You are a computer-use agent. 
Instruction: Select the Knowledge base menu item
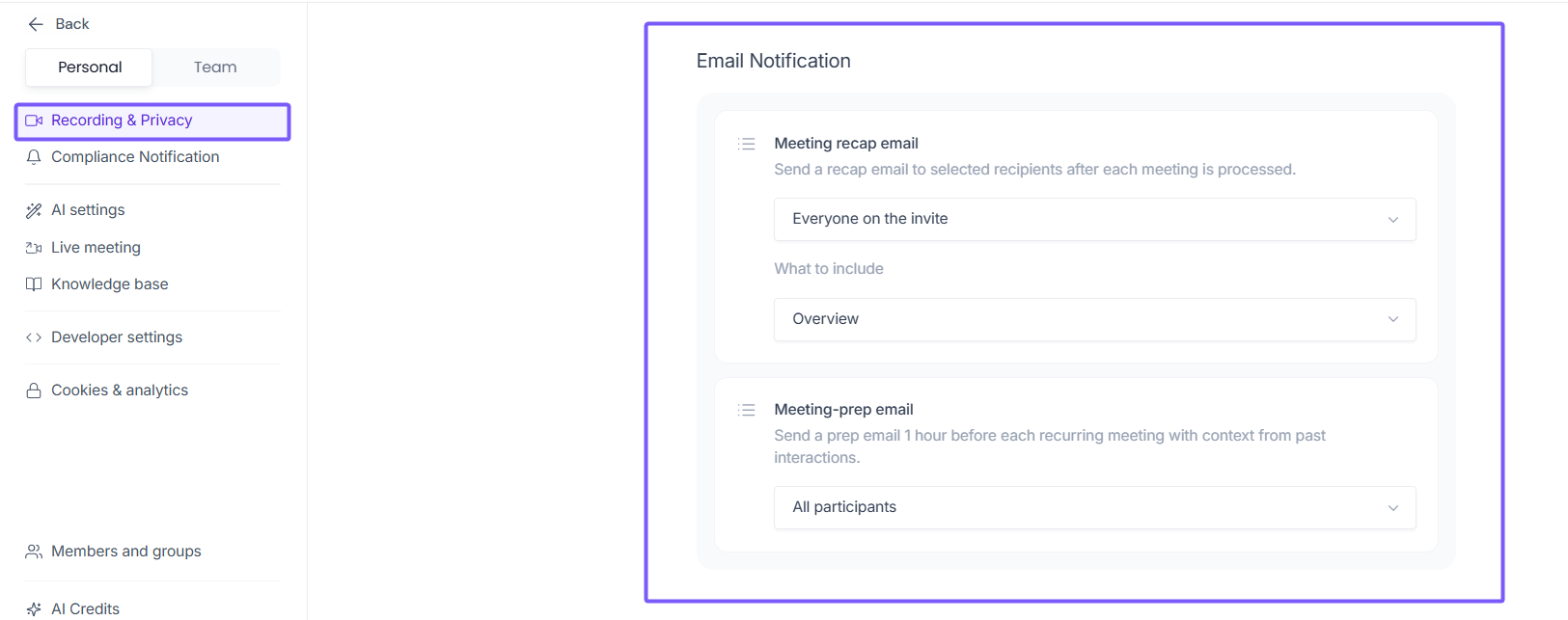110,284
